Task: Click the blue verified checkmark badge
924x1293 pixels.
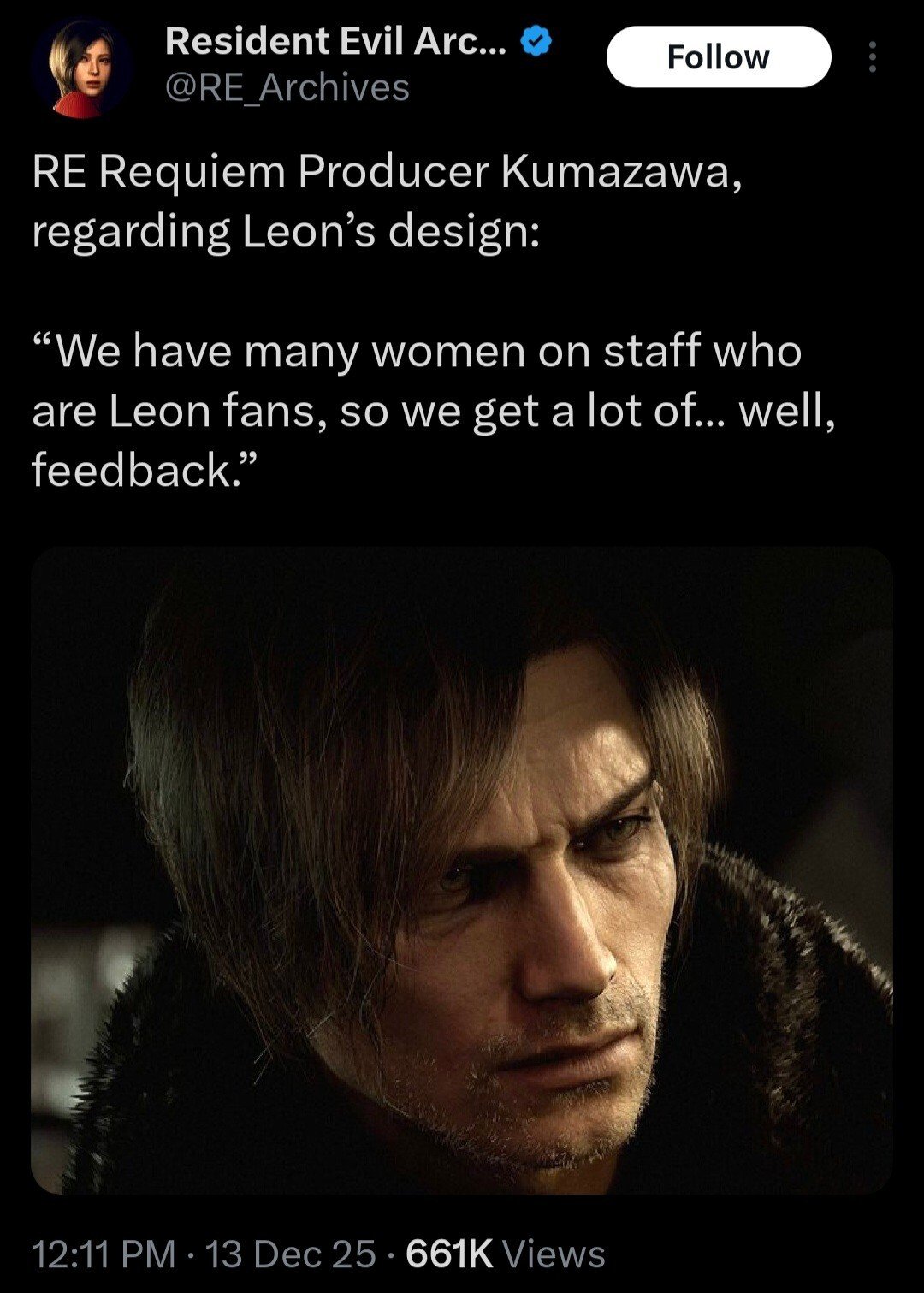Action: 536,42
